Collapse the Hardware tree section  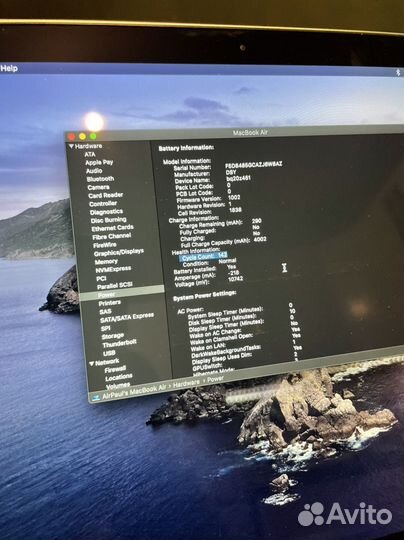71,146
